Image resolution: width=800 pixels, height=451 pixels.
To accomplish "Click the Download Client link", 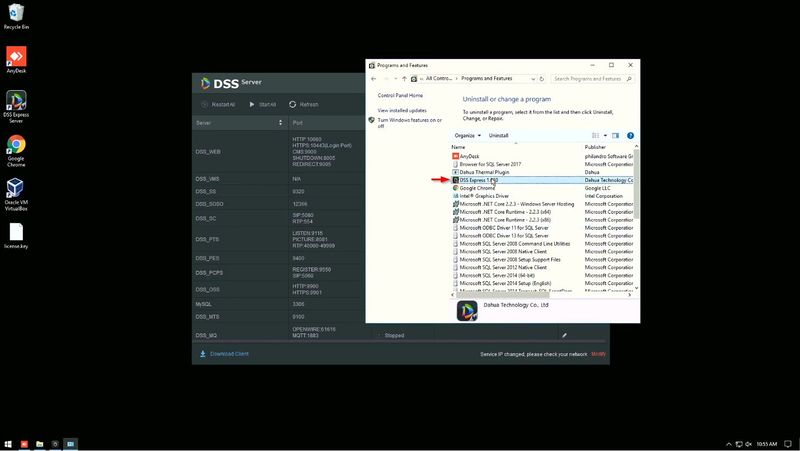I will point(229,354).
